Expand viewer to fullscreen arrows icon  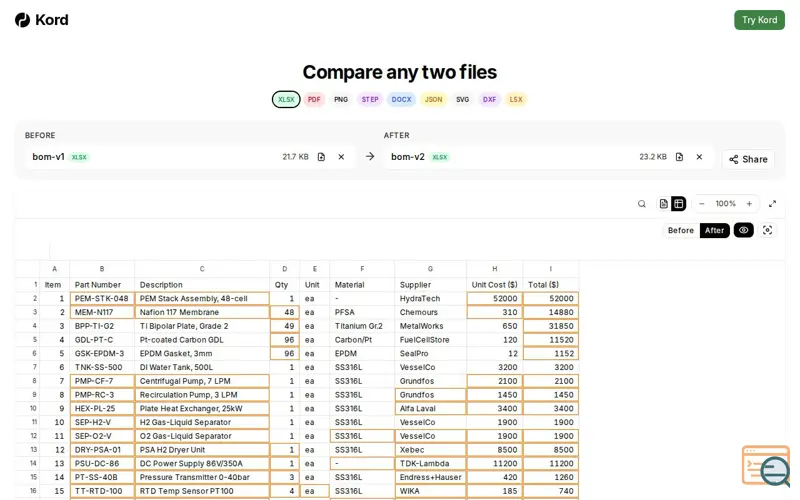click(x=772, y=204)
